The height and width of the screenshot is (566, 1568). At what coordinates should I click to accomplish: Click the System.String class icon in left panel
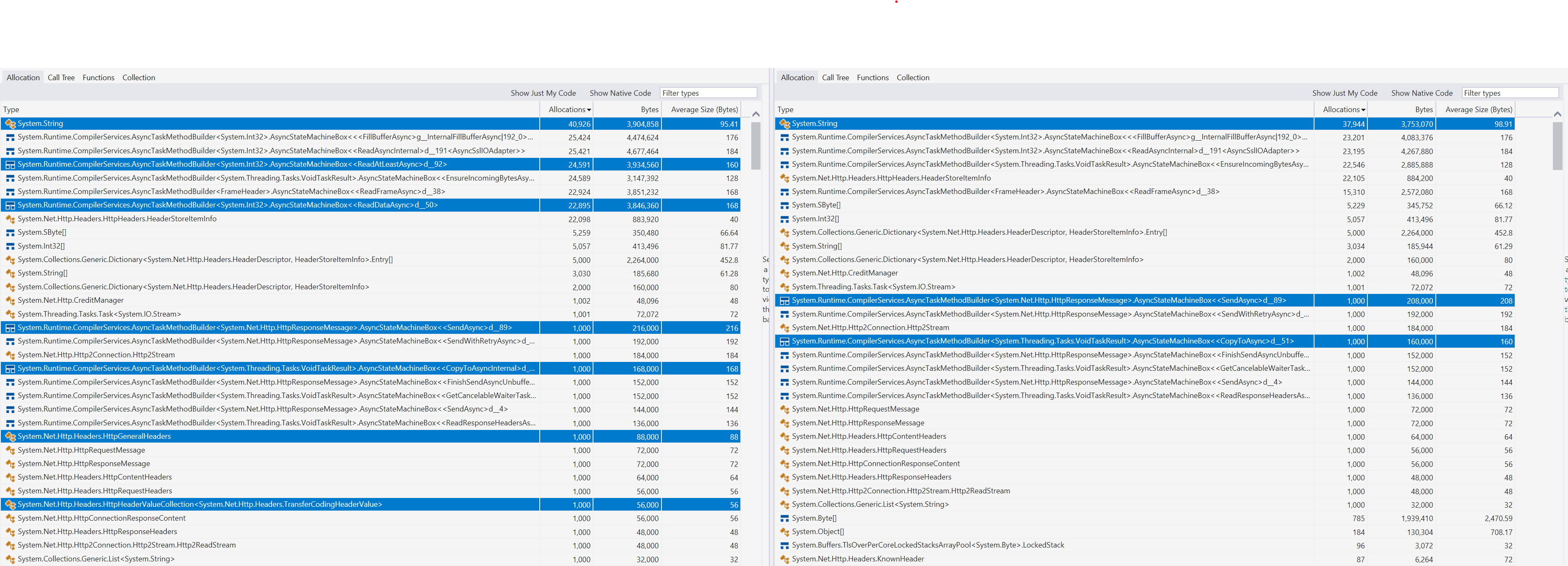click(10, 124)
